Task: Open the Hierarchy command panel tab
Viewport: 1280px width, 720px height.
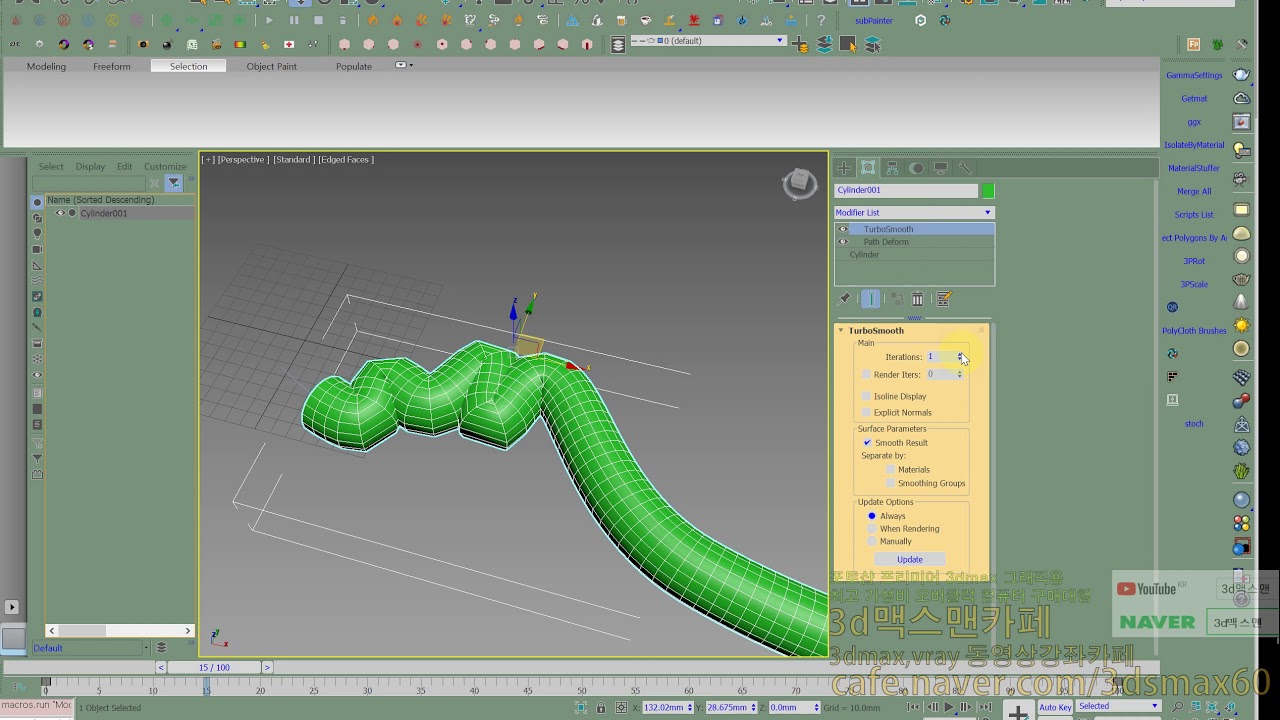Action: click(x=892, y=168)
